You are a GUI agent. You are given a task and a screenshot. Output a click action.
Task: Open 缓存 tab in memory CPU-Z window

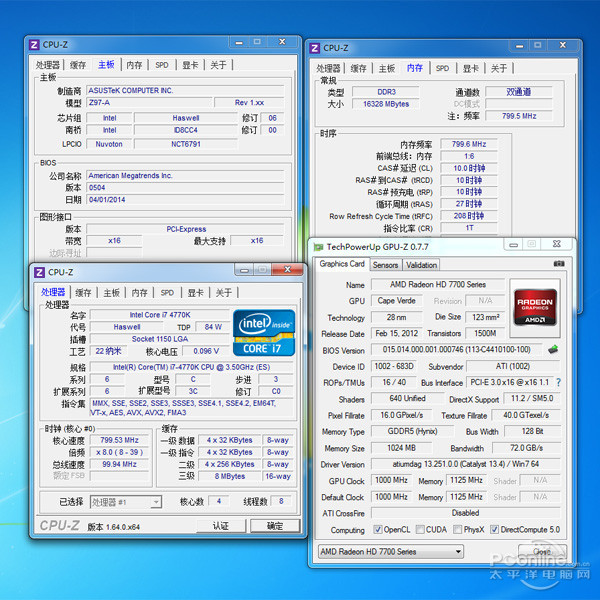359,68
